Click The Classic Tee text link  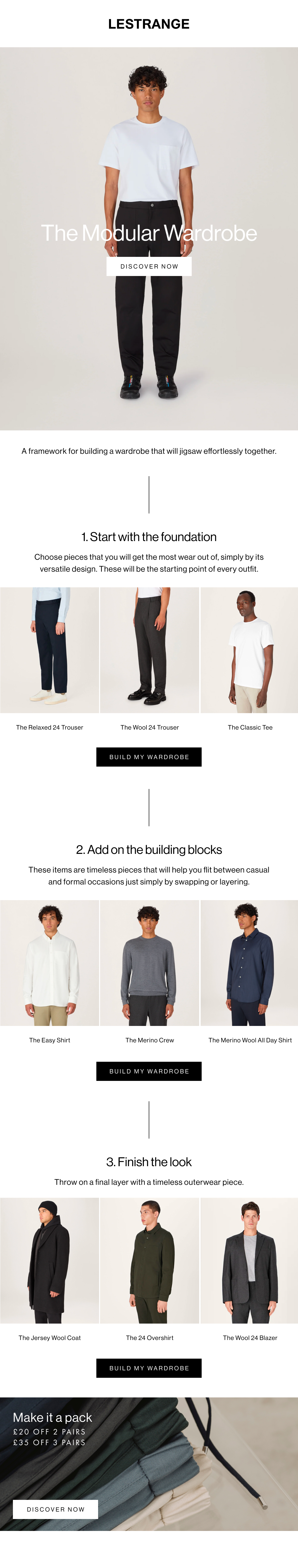pos(250,727)
